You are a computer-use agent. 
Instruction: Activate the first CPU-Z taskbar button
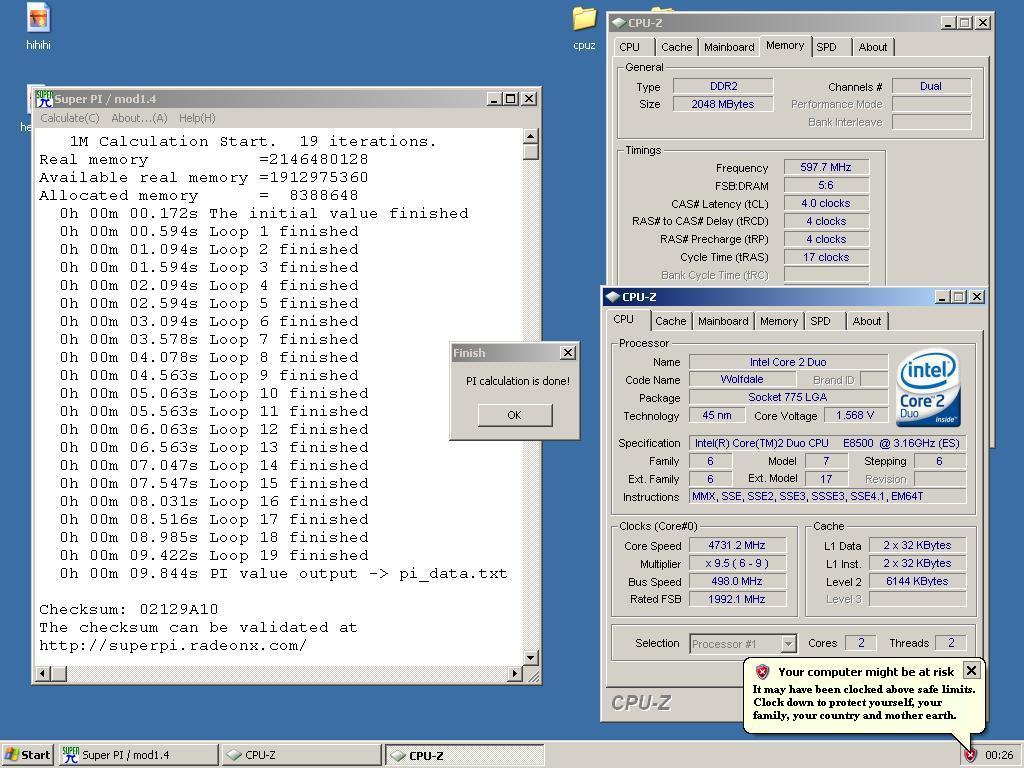[x=300, y=755]
